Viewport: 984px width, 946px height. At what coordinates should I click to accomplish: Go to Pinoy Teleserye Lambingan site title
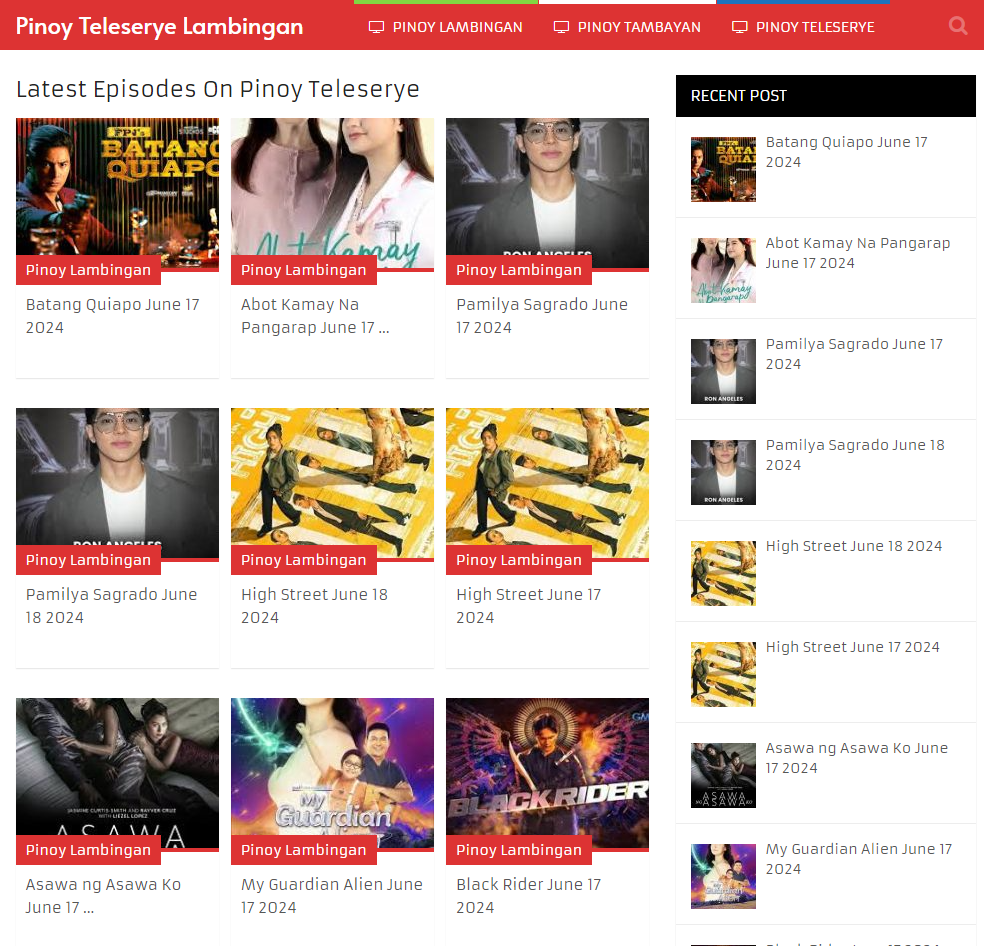159,26
